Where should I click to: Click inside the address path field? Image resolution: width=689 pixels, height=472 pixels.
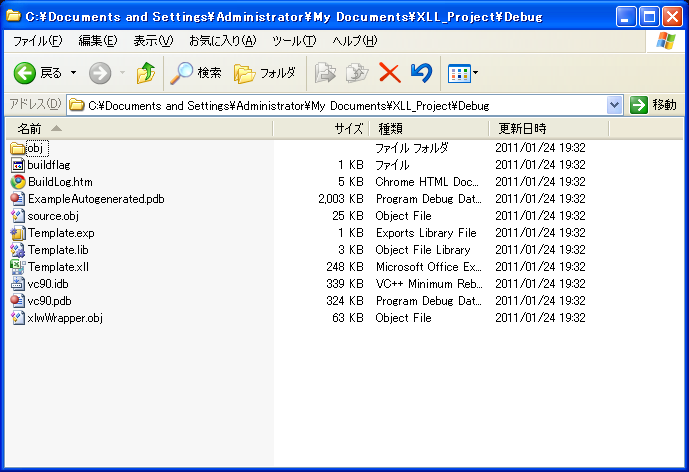coord(338,105)
